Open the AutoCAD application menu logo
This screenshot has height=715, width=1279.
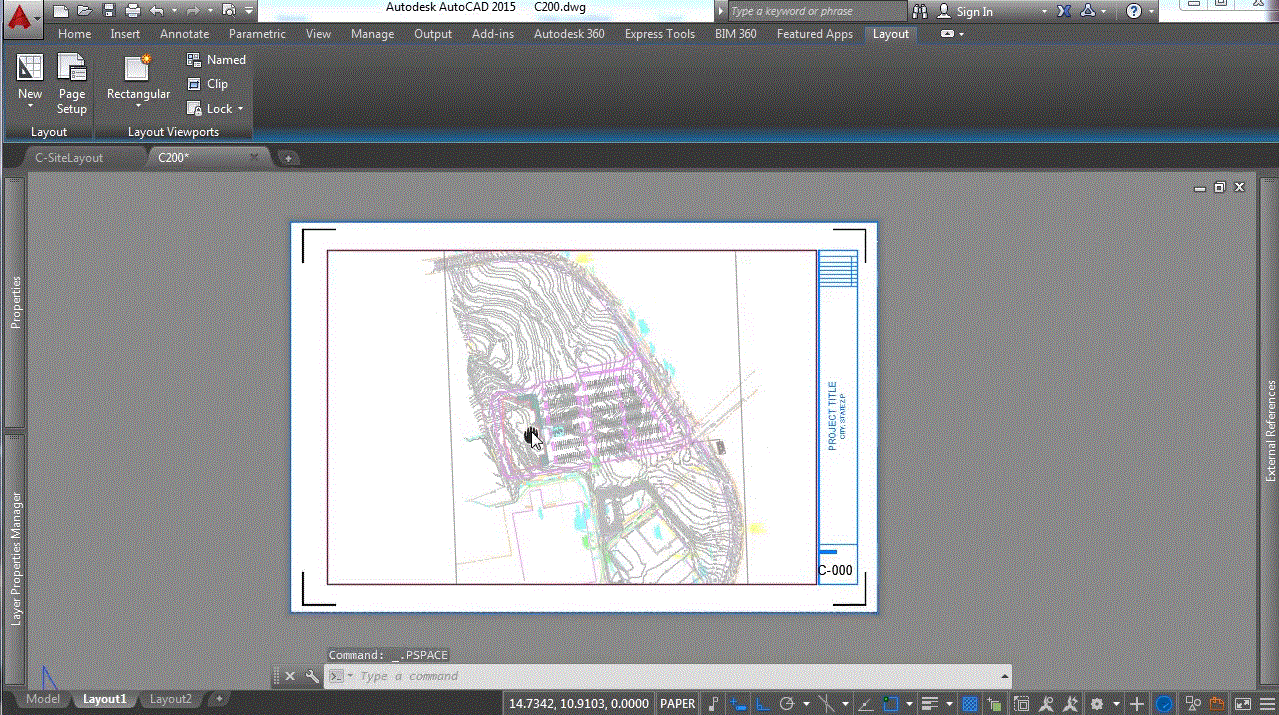[x=21, y=19]
